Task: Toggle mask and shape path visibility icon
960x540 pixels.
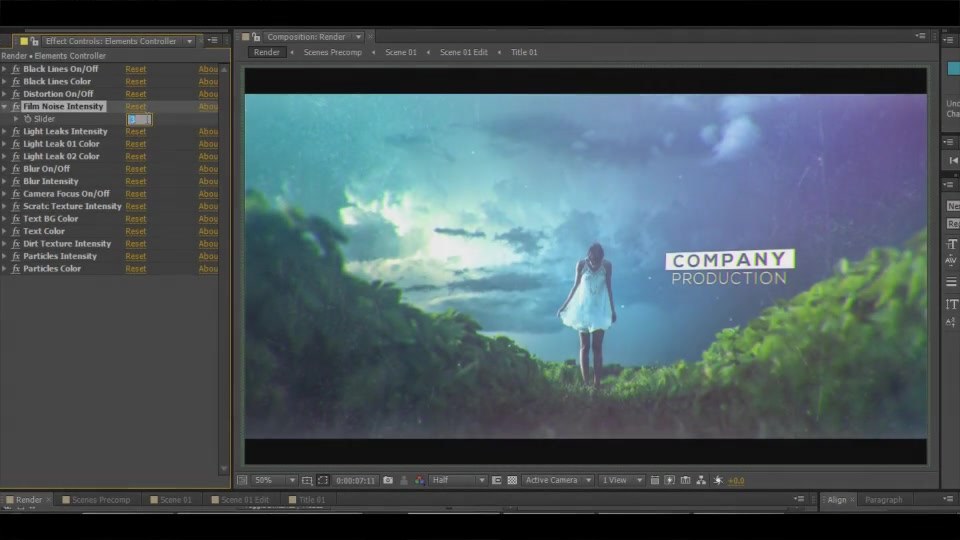Action: [323, 481]
